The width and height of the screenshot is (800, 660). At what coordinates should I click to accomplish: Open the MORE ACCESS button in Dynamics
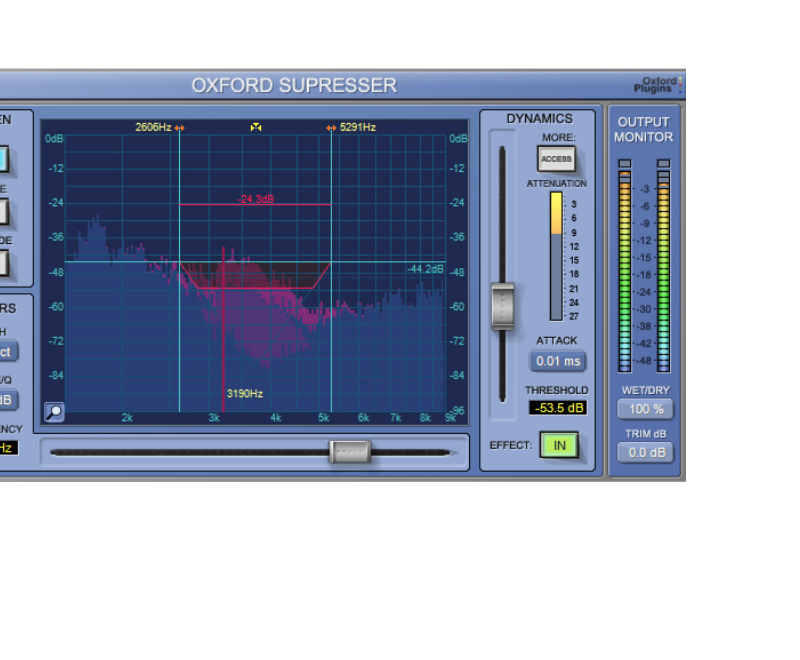click(556, 159)
